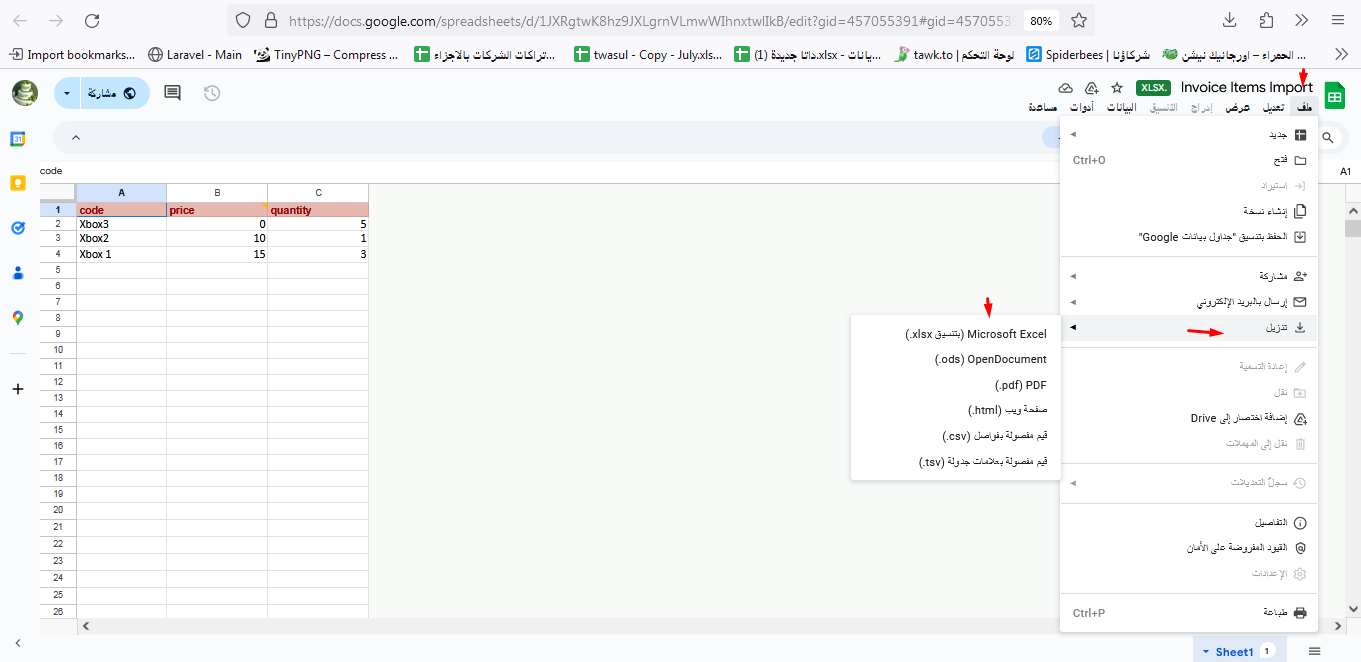Reload the current browser page
The image size is (1361, 662).
tap(92, 20)
